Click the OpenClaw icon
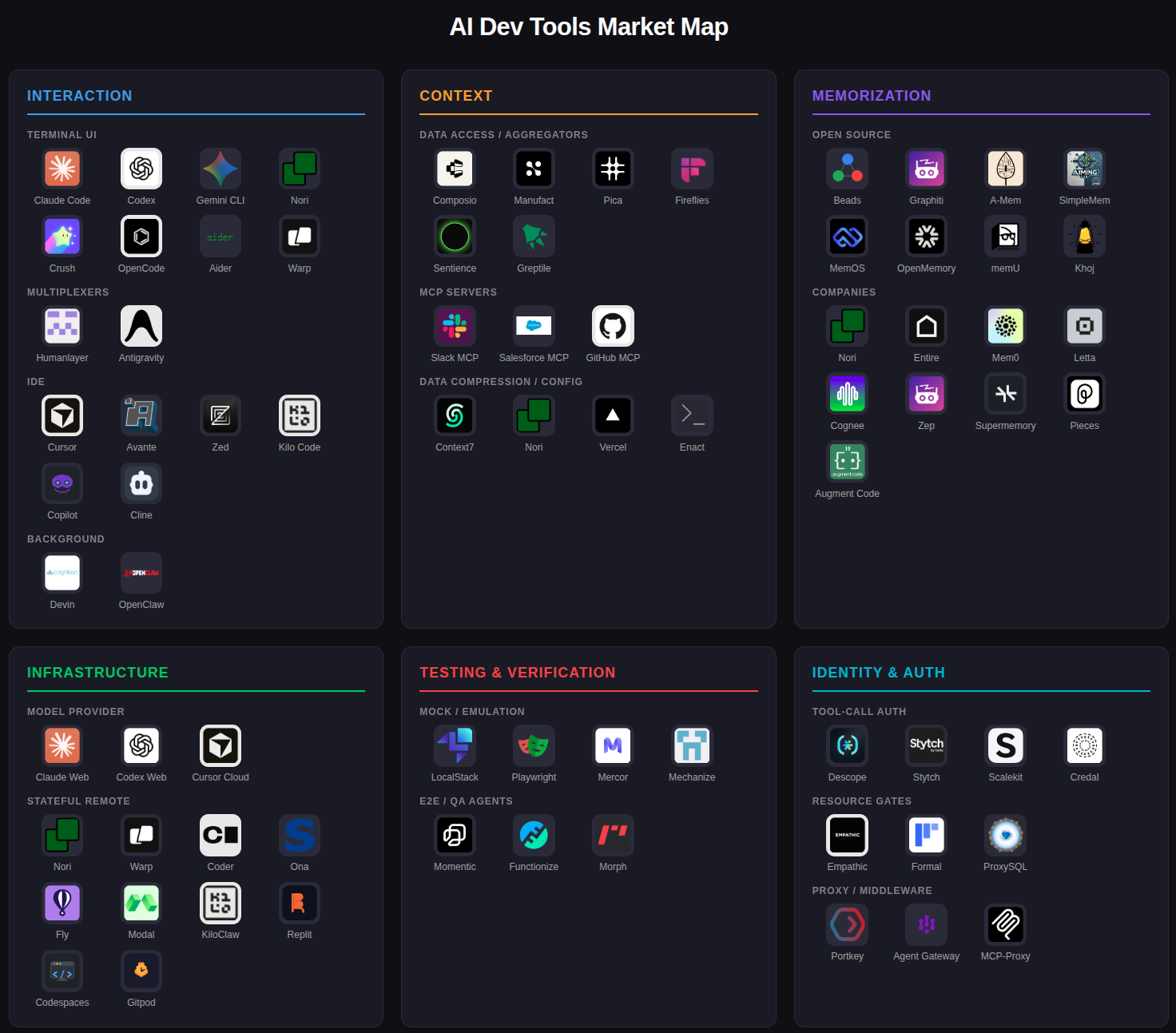Viewport: 1176px width, 1033px height. [141, 573]
